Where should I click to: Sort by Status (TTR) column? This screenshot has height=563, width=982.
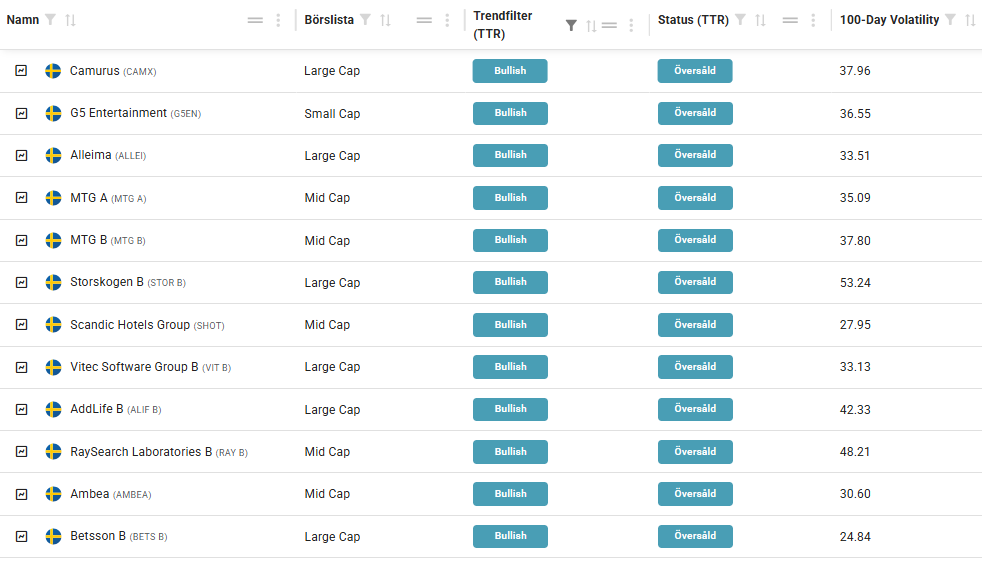[x=760, y=20]
